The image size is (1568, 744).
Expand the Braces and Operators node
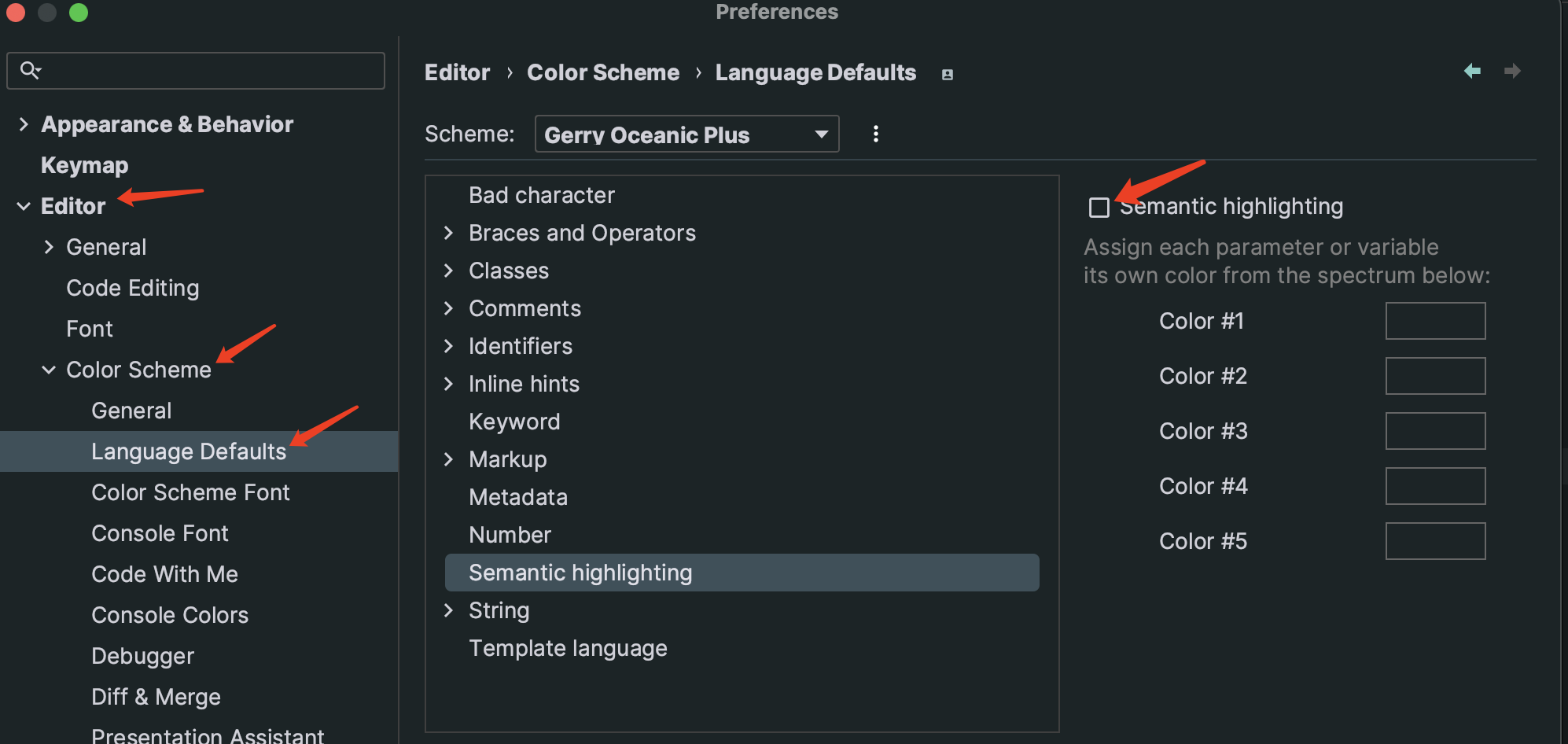(x=449, y=233)
